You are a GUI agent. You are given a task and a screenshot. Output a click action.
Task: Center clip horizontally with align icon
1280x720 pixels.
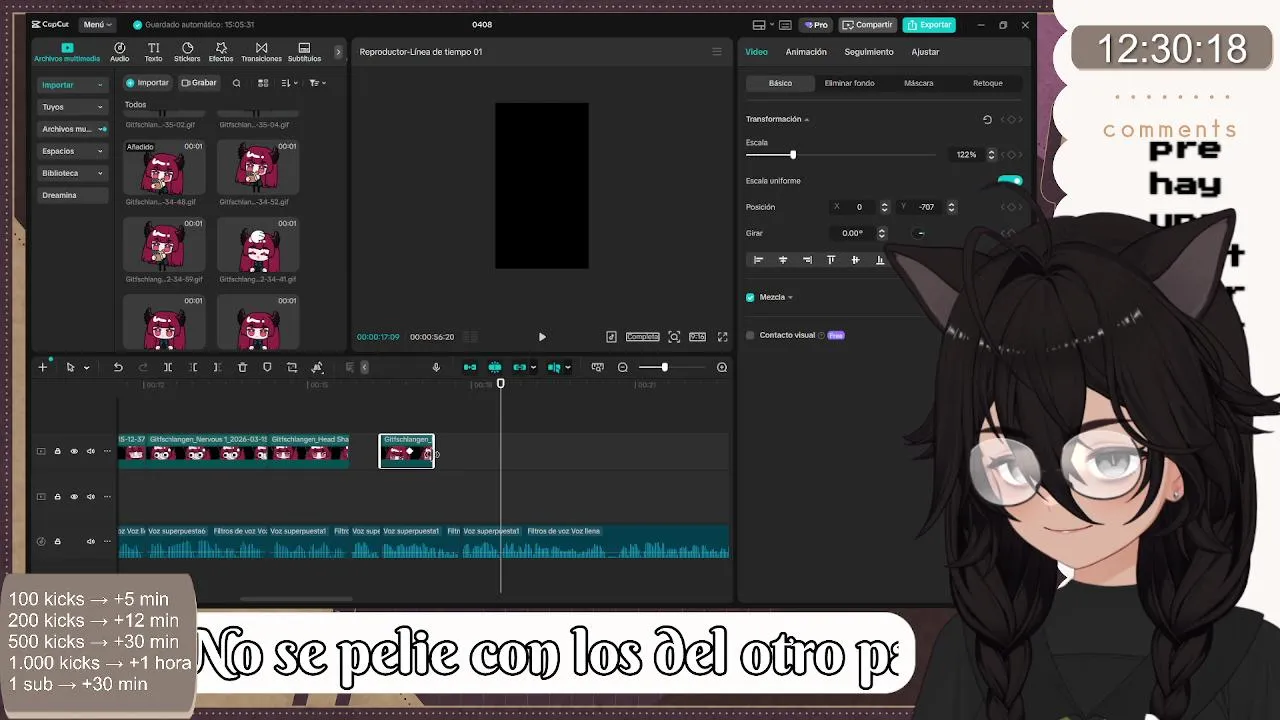click(x=783, y=260)
